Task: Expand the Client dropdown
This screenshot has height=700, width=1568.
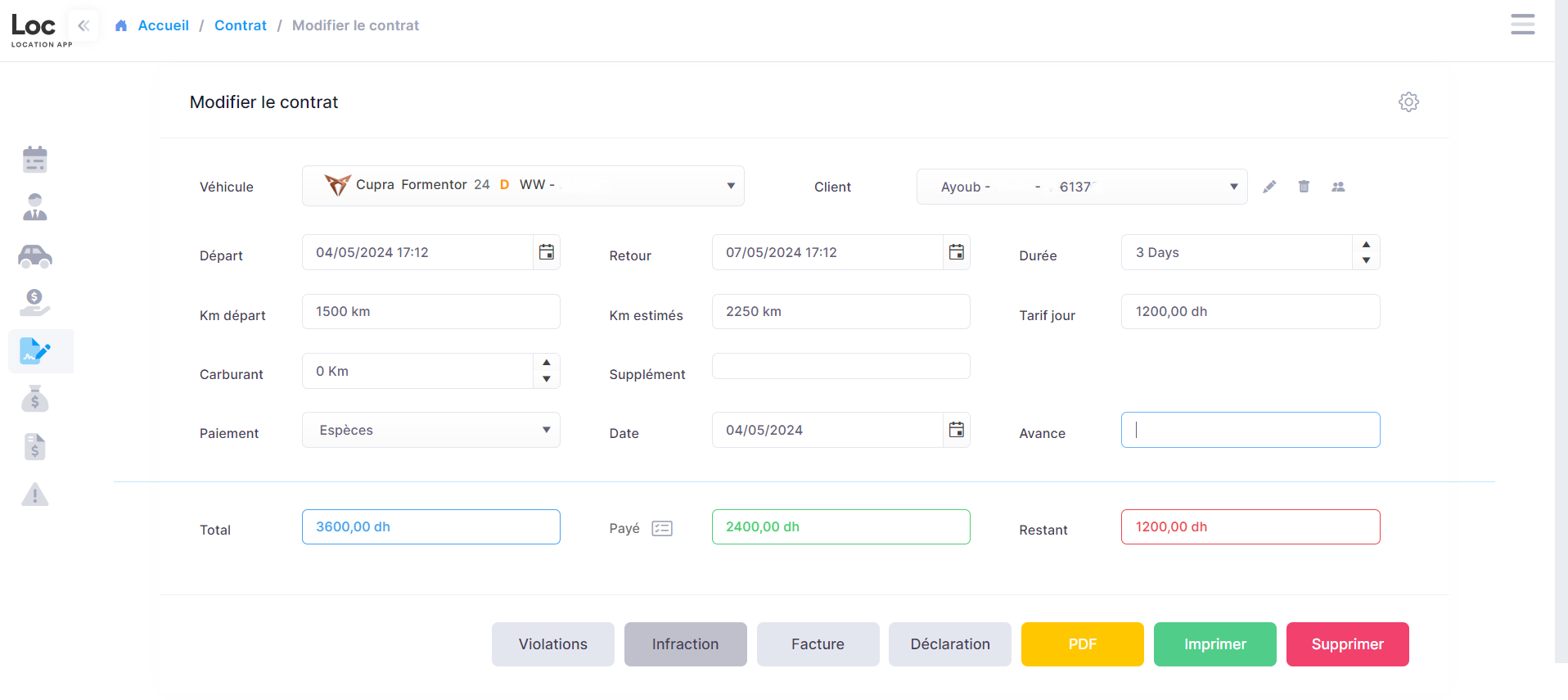Action: [1233, 187]
